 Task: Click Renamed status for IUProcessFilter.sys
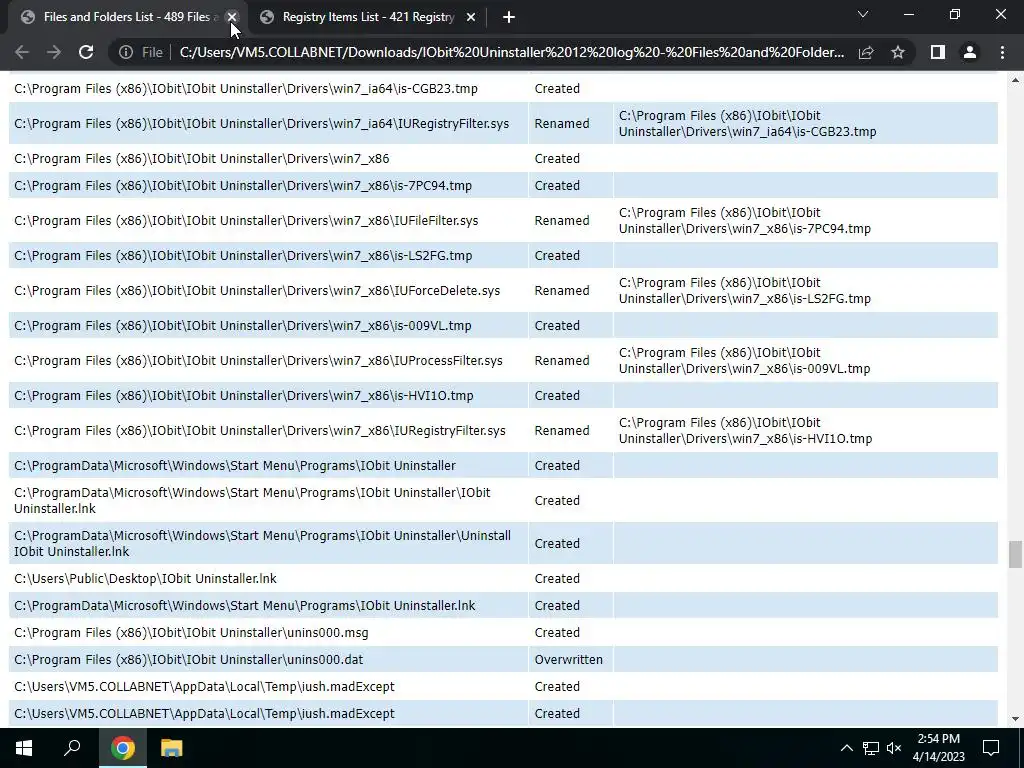[562, 360]
